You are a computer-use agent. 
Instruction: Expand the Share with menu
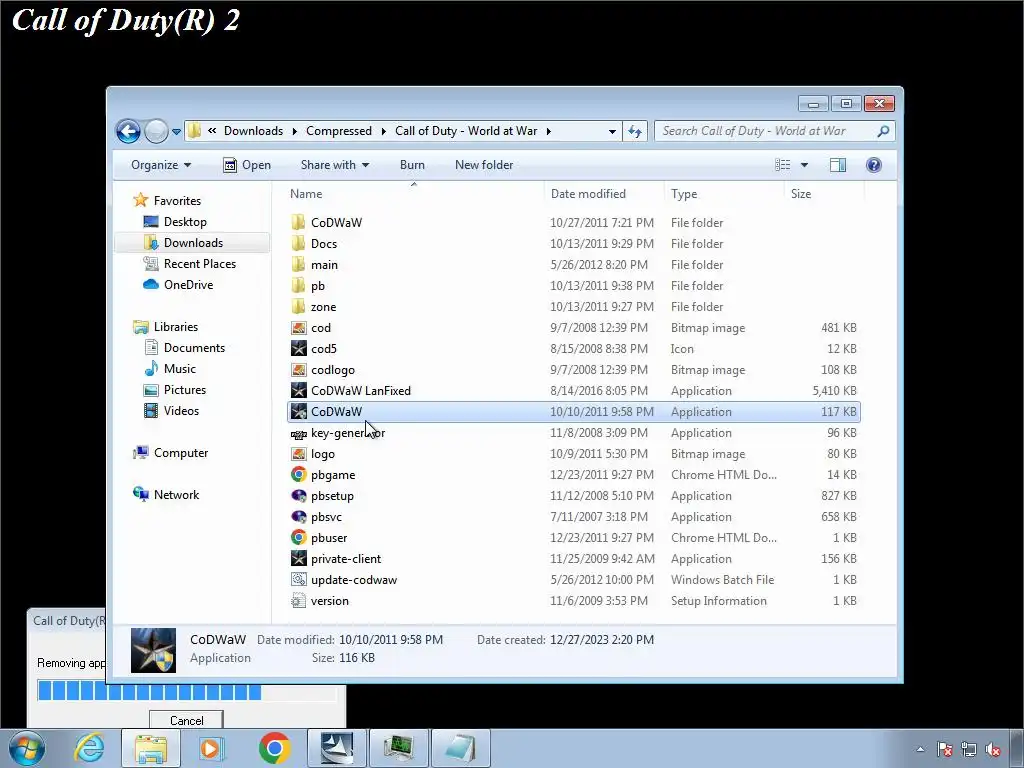[x=335, y=165]
